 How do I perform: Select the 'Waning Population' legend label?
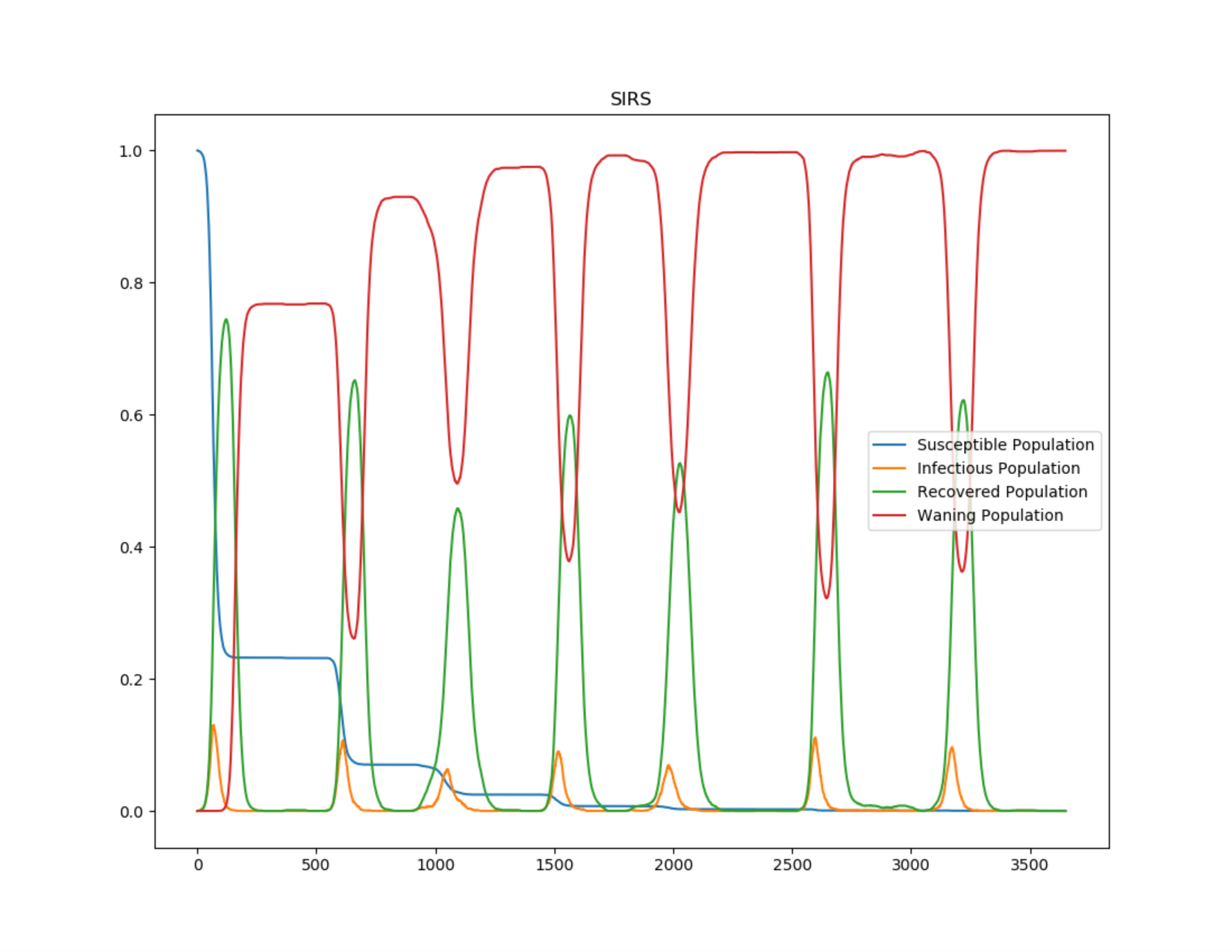(x=990, y=515)
